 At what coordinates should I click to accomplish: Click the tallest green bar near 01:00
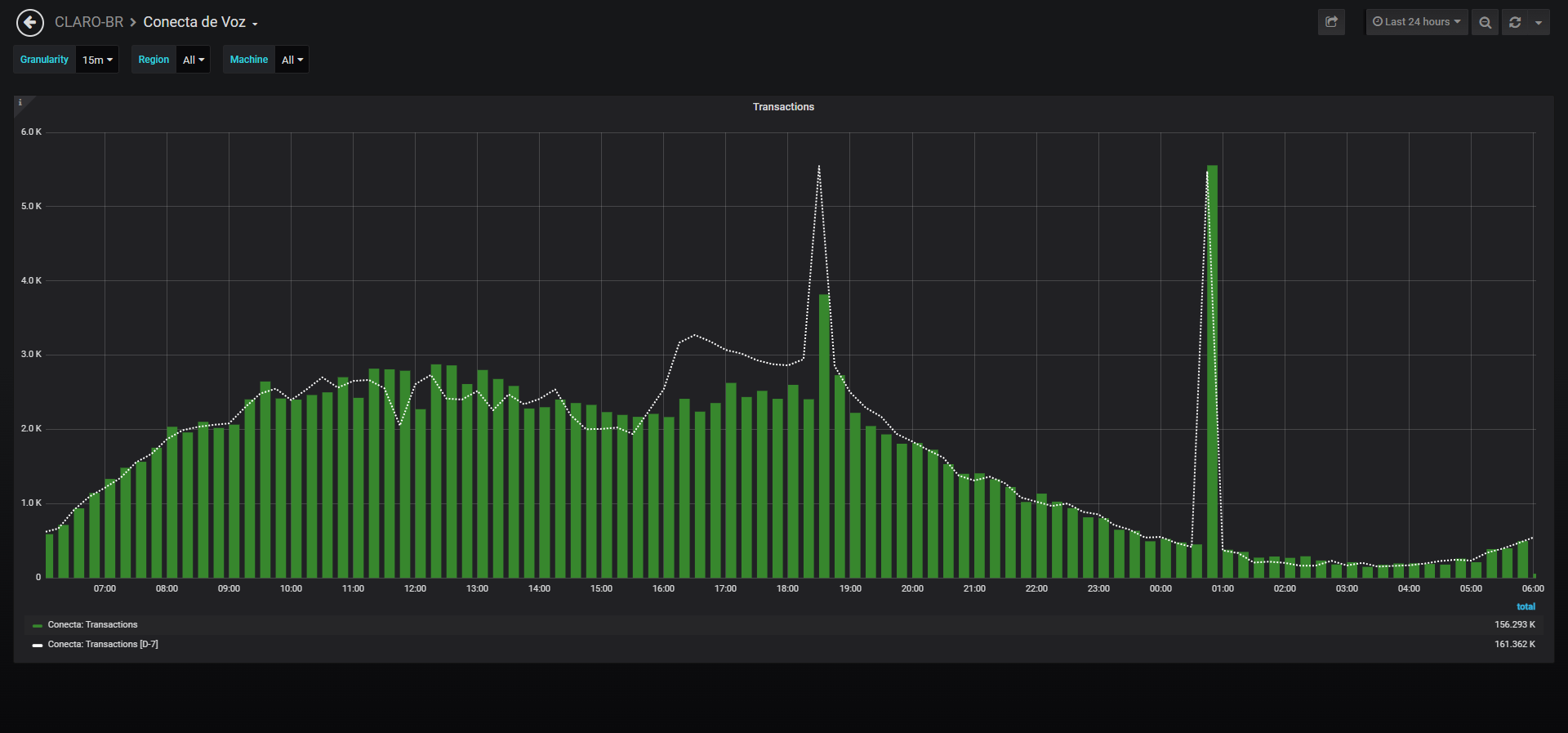(x=1212, y=372)
